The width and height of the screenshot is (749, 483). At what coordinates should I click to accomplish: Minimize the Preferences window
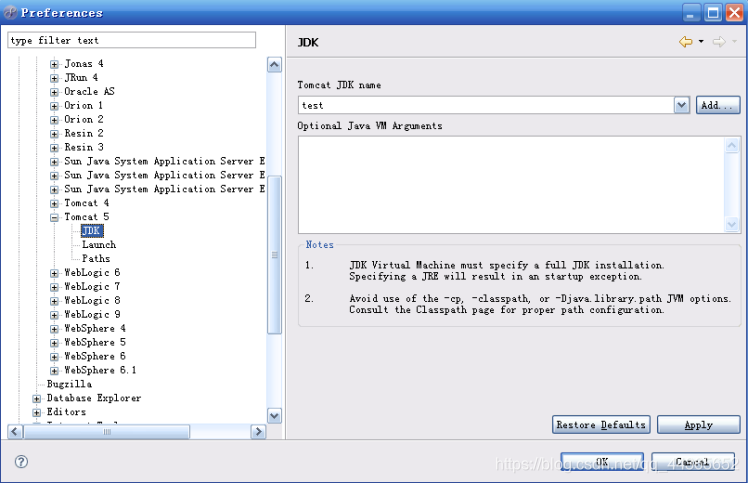point(690,13)
